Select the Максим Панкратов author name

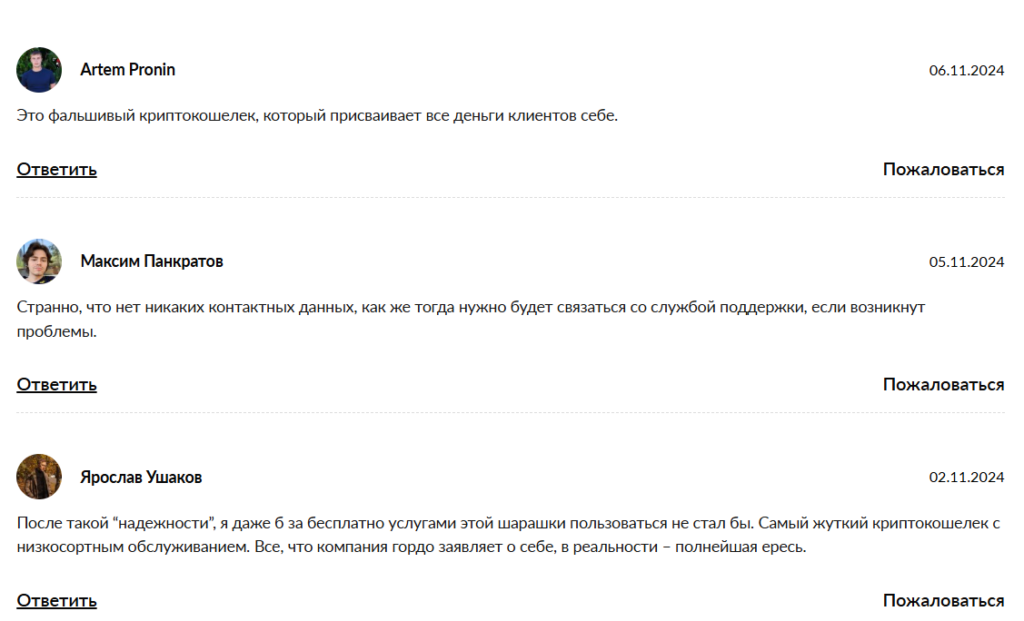[151, 261]
